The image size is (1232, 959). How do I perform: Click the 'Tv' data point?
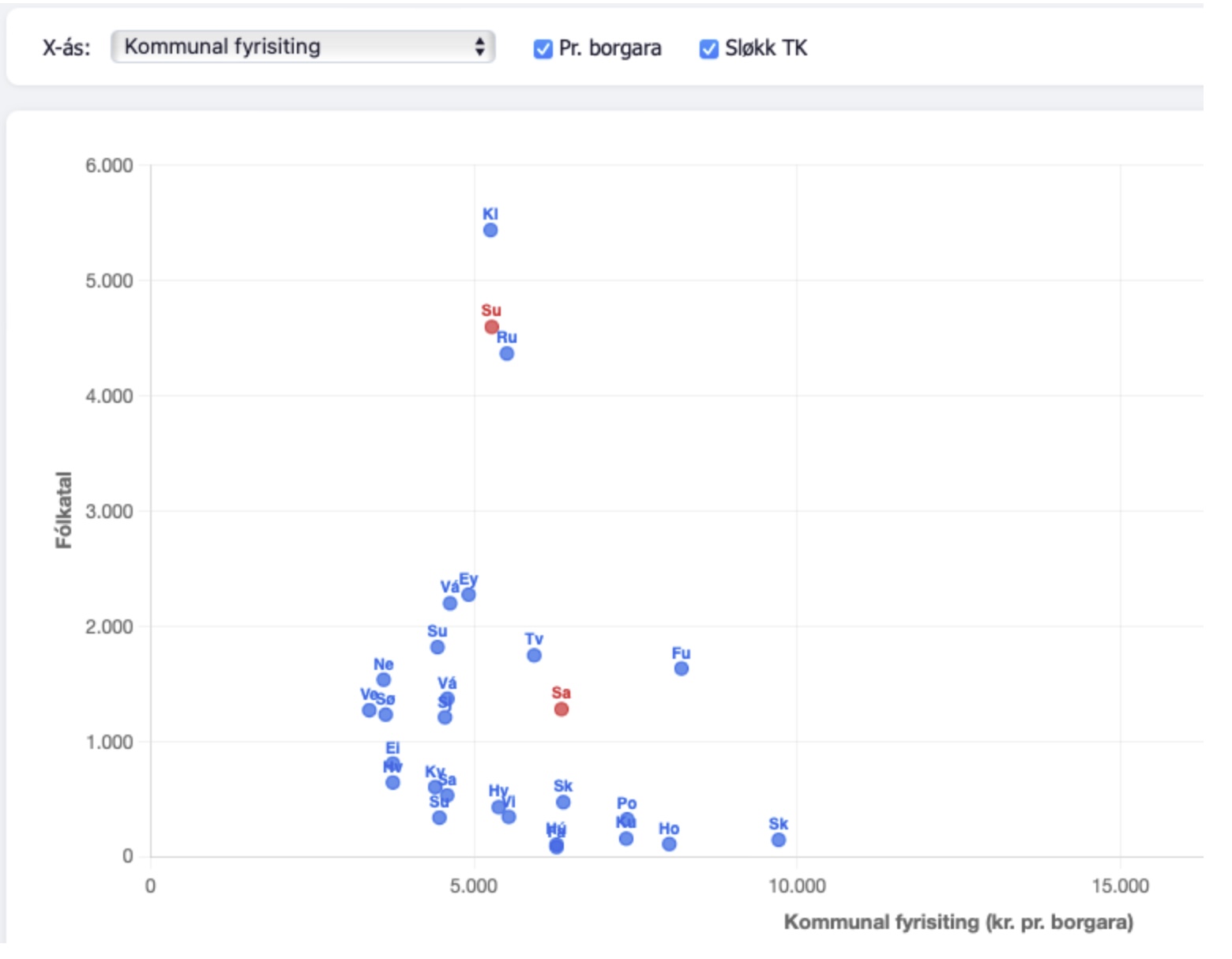(x=534, y=656)
